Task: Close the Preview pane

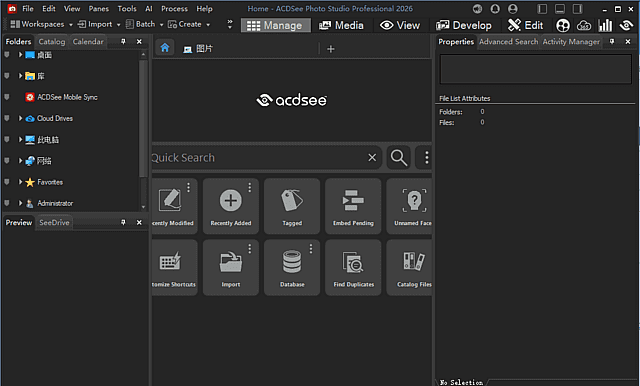Action: point(139,222)
